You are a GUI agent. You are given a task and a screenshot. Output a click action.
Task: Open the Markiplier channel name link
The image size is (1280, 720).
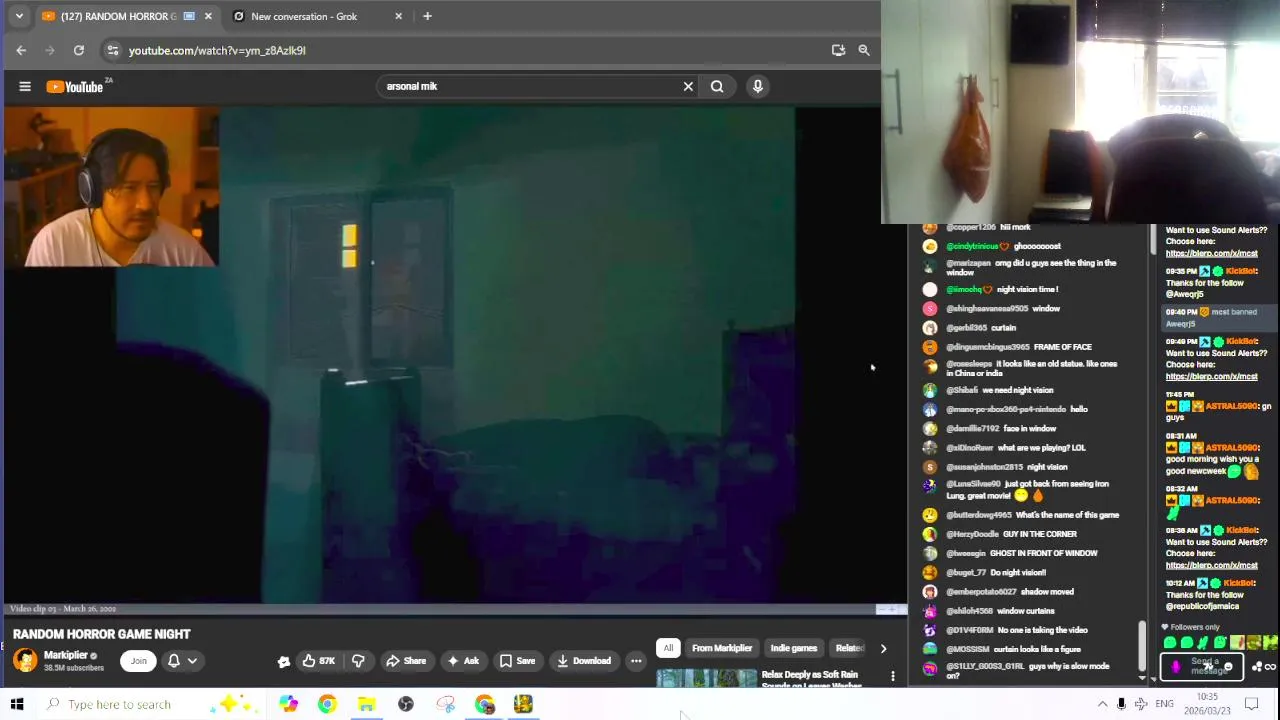(66, 655)
